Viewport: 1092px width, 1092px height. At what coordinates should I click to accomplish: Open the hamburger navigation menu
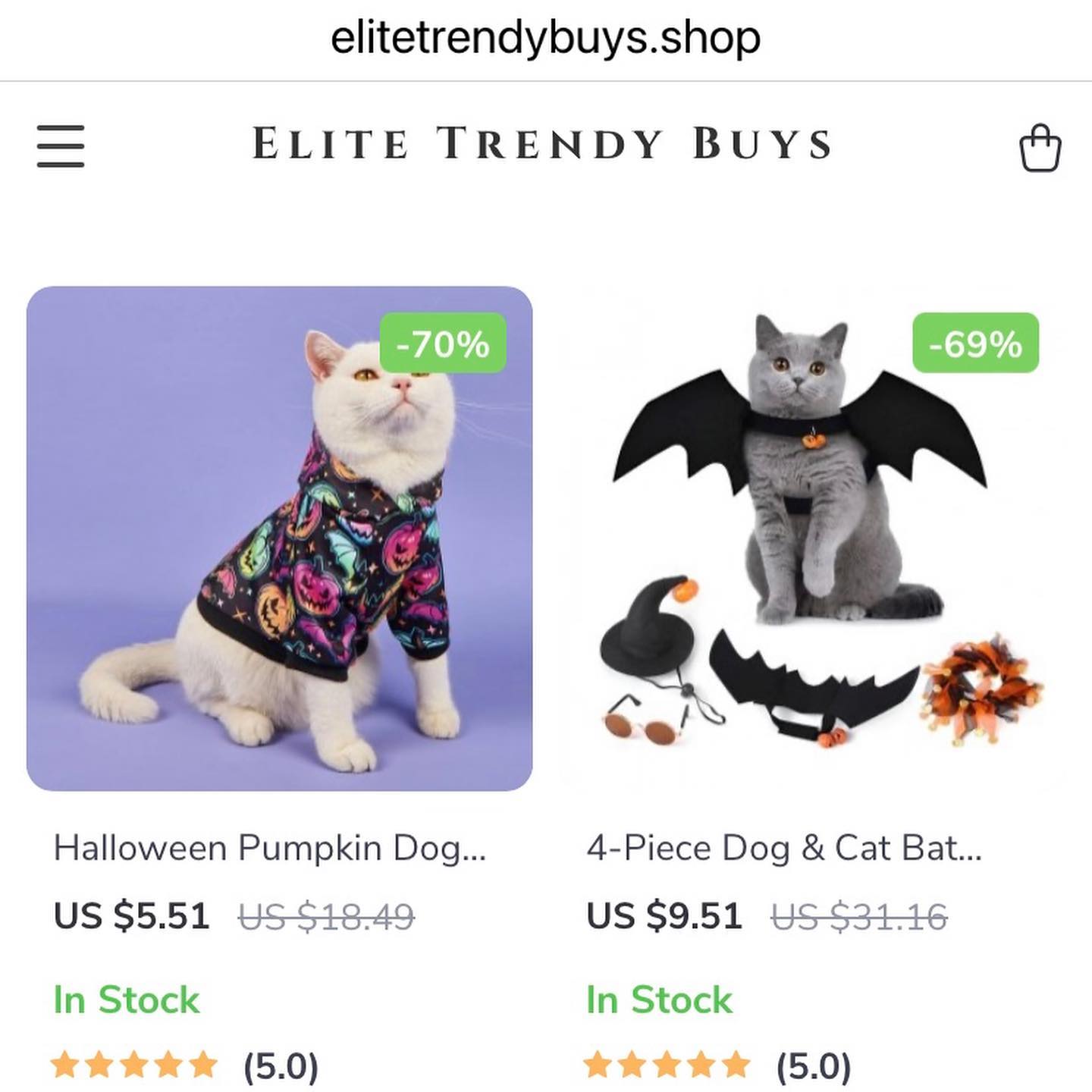[61, 146]
